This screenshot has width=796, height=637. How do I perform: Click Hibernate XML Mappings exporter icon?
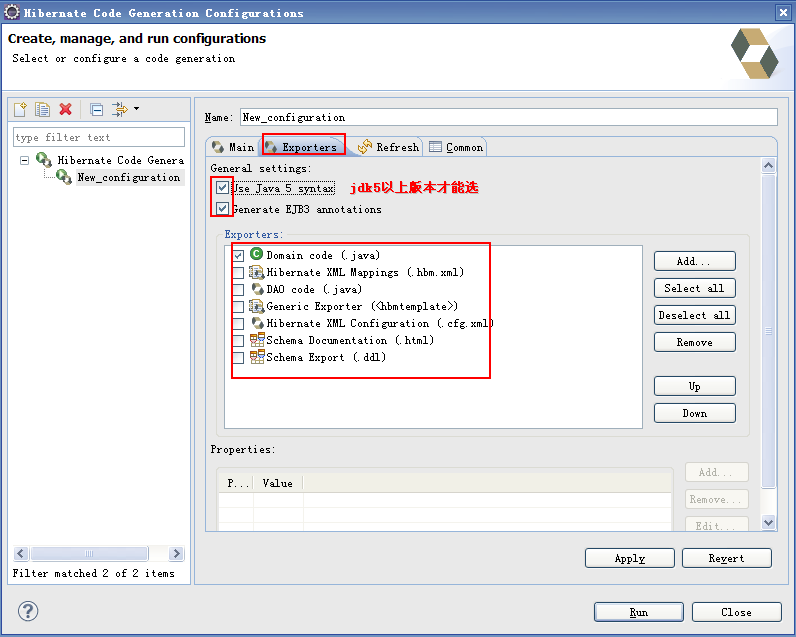(x=257, y=273)
